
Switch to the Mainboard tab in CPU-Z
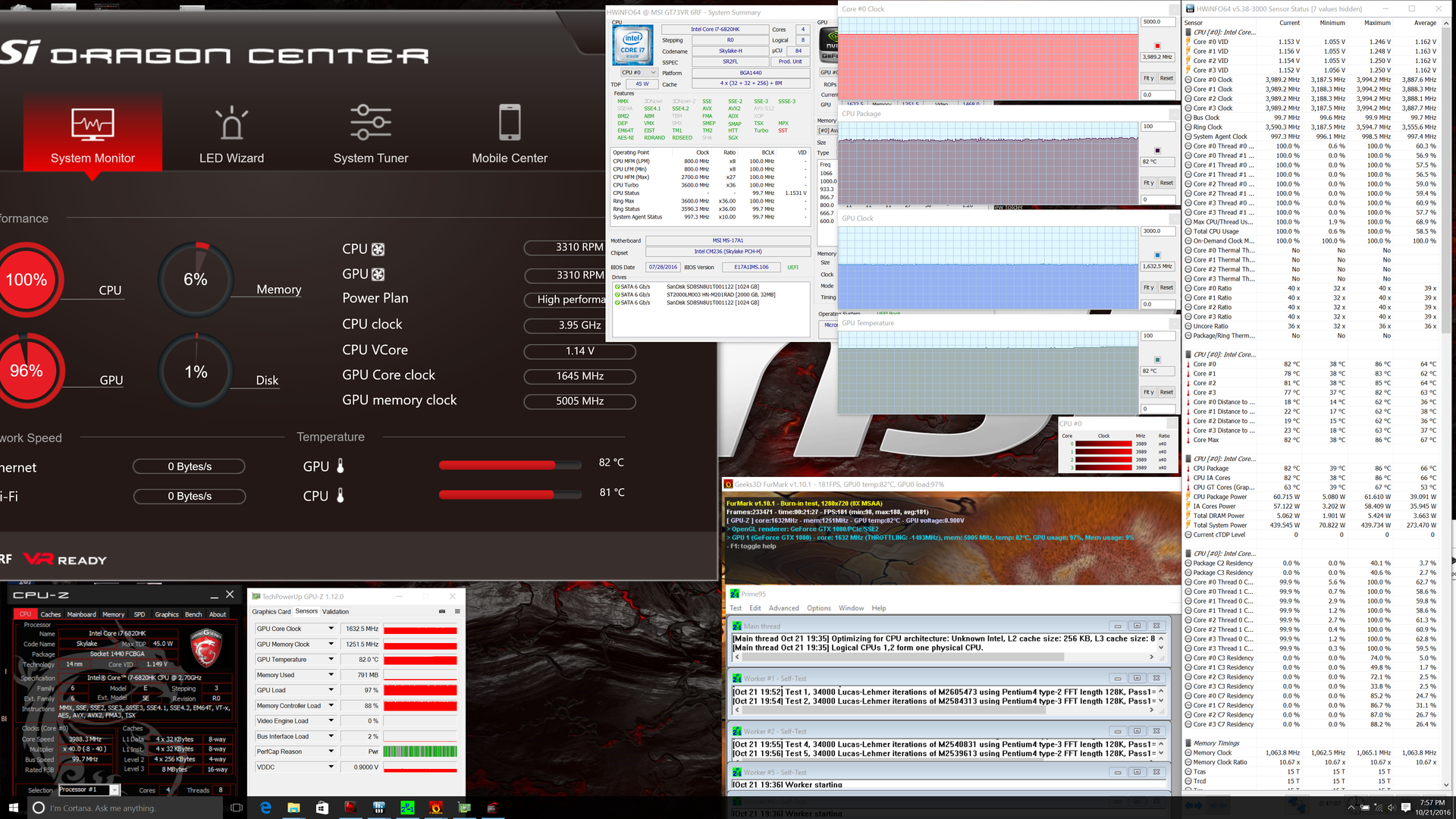click(81, 614)
